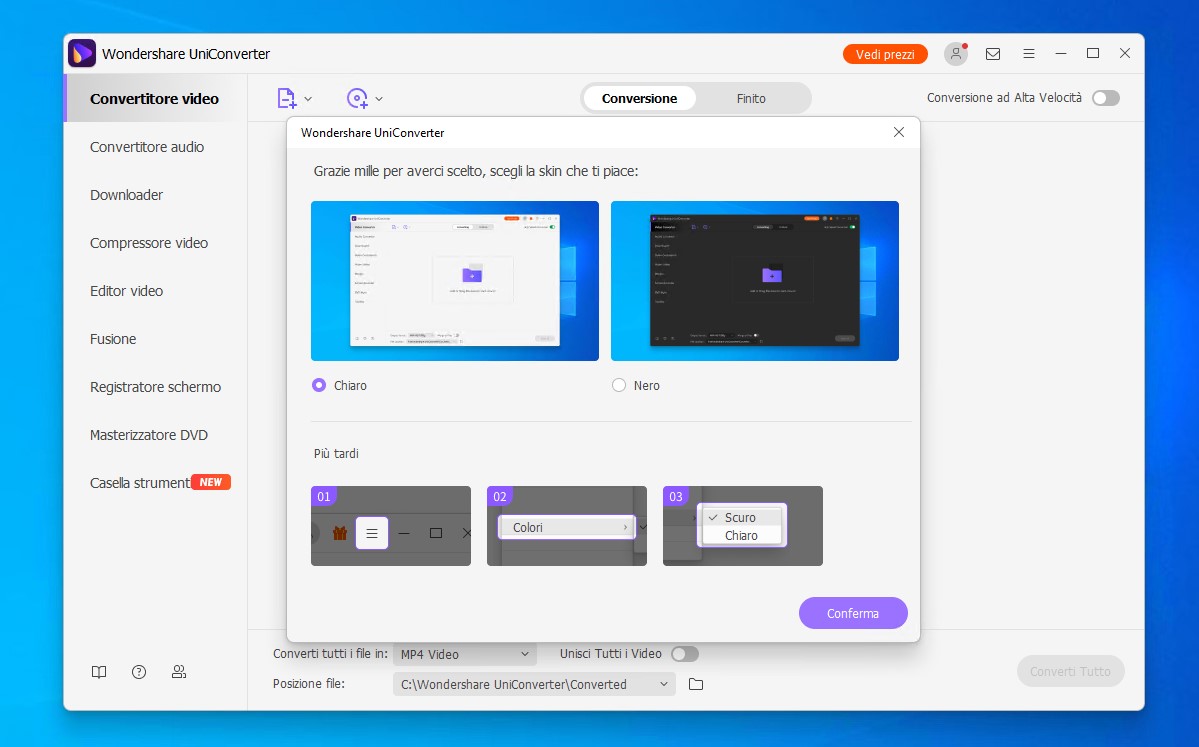Open Masterizzatore DVD section
1199x747 pixels.
pyautogui.click(x=149, y=435)
